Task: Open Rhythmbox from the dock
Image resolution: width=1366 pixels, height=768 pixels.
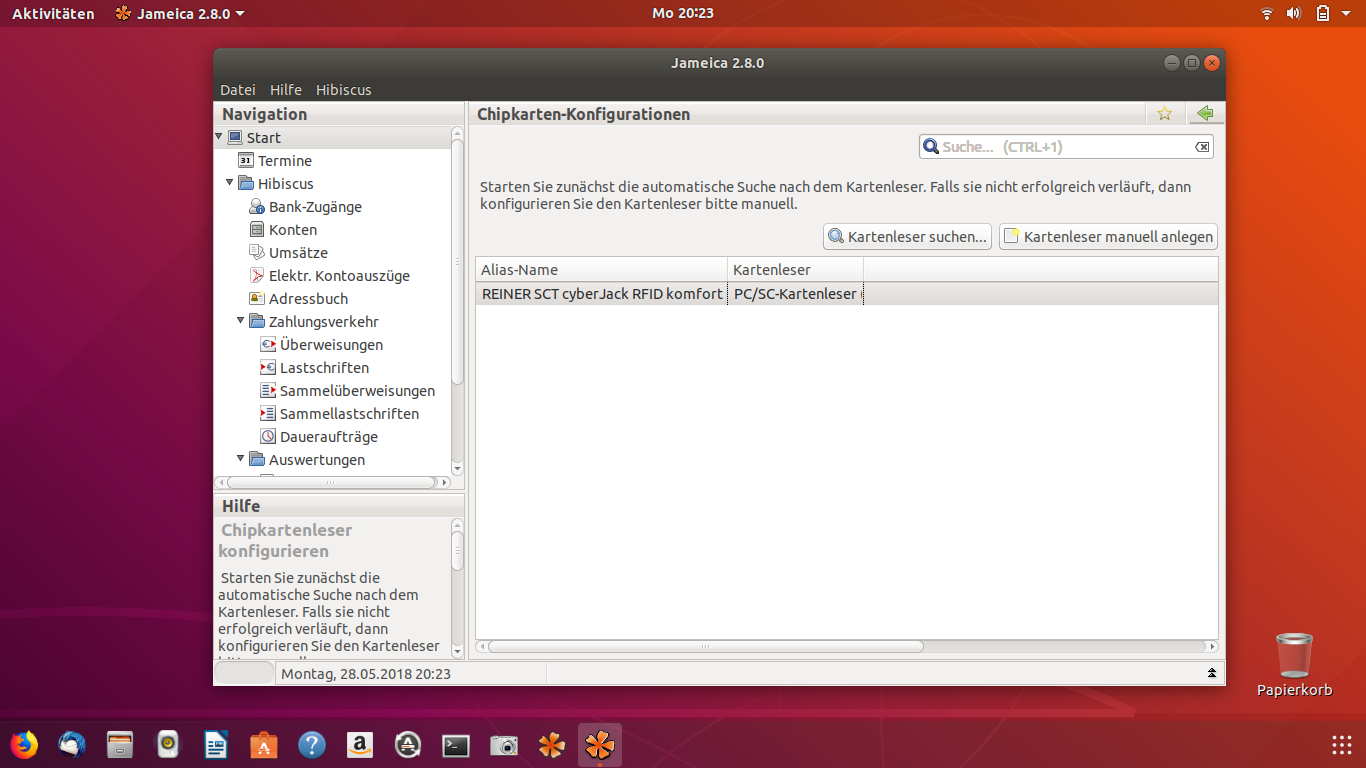Action: [x=168, y=745]
